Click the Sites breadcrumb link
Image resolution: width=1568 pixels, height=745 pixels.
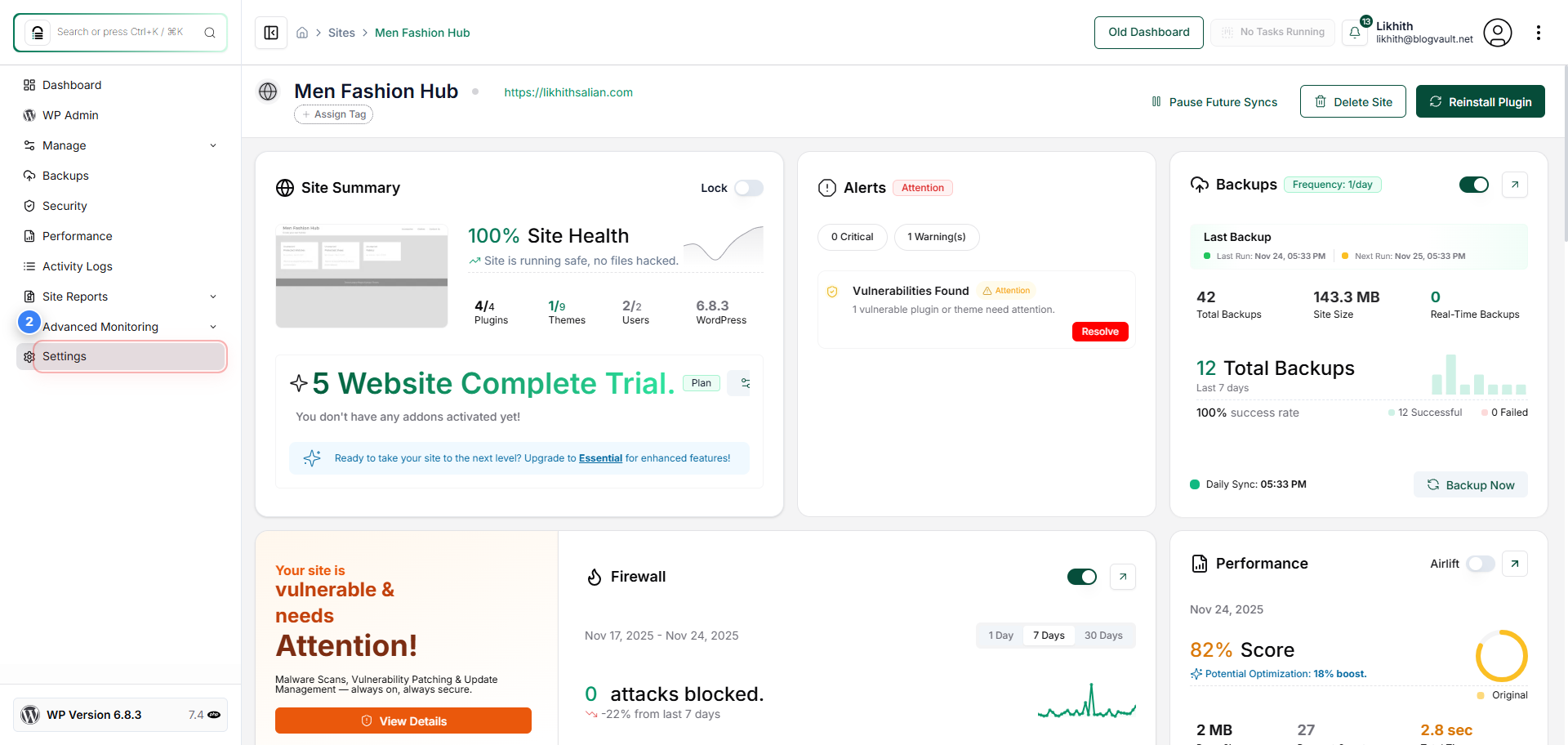[x=341, y=33]
